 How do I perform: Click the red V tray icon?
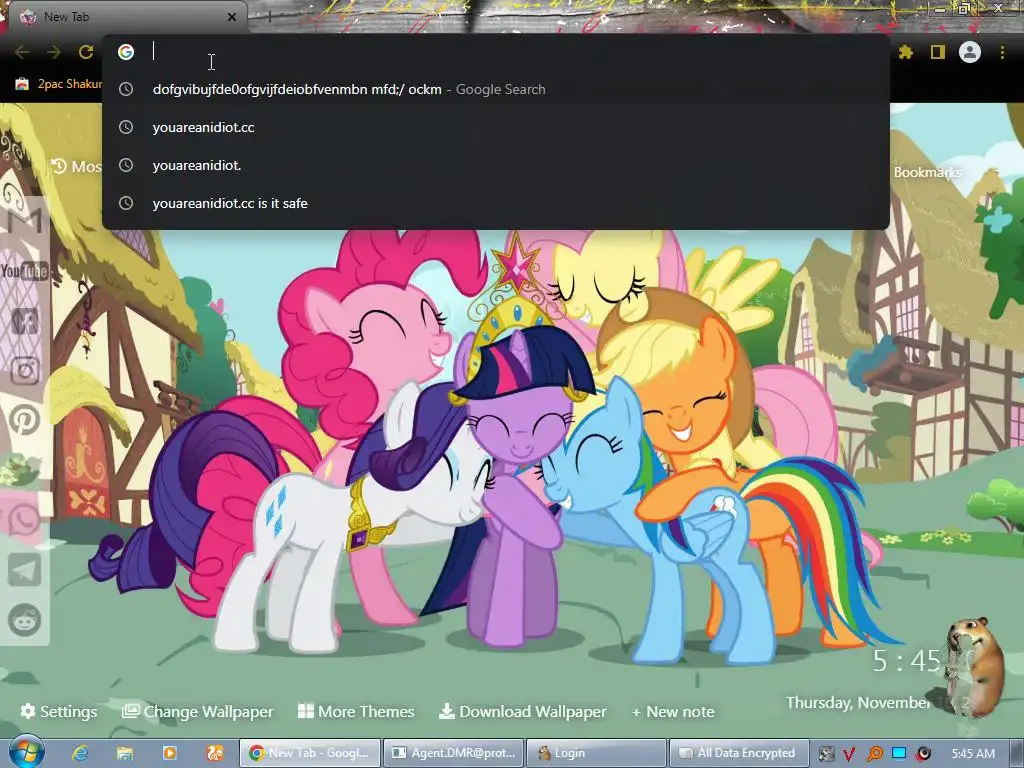coord(849,754)
